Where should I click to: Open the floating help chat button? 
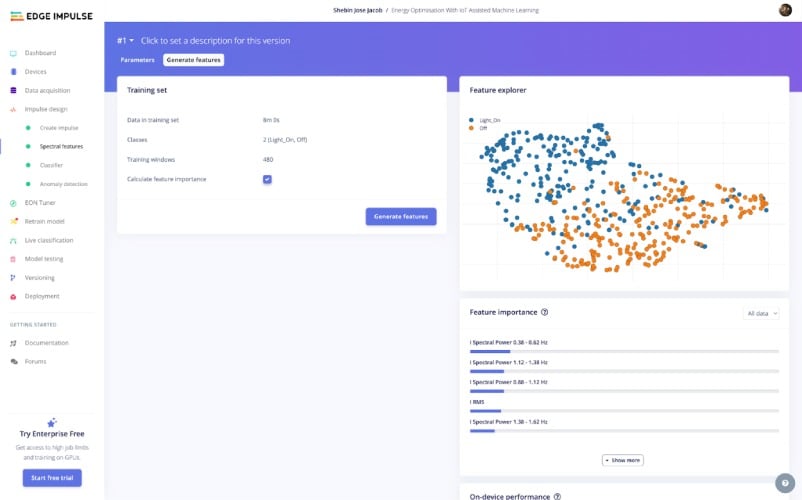coord(785,483)
